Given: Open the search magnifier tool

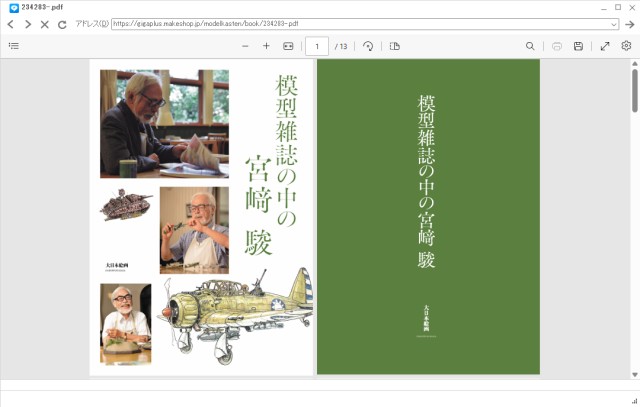Looking at the screenshot, I should click(530, 46).
